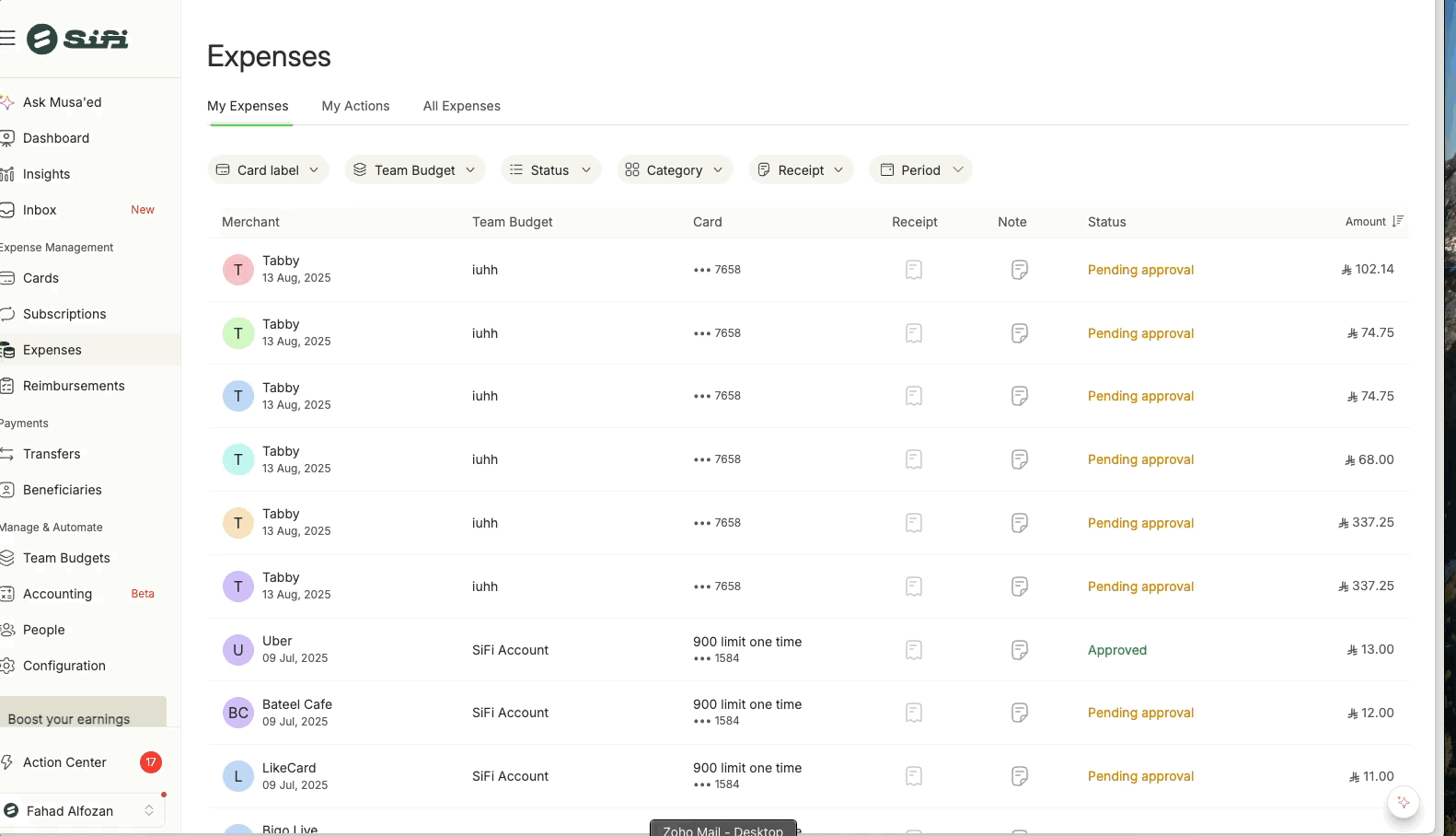Open the Team Budget filter dropdown

coord(415,170)
